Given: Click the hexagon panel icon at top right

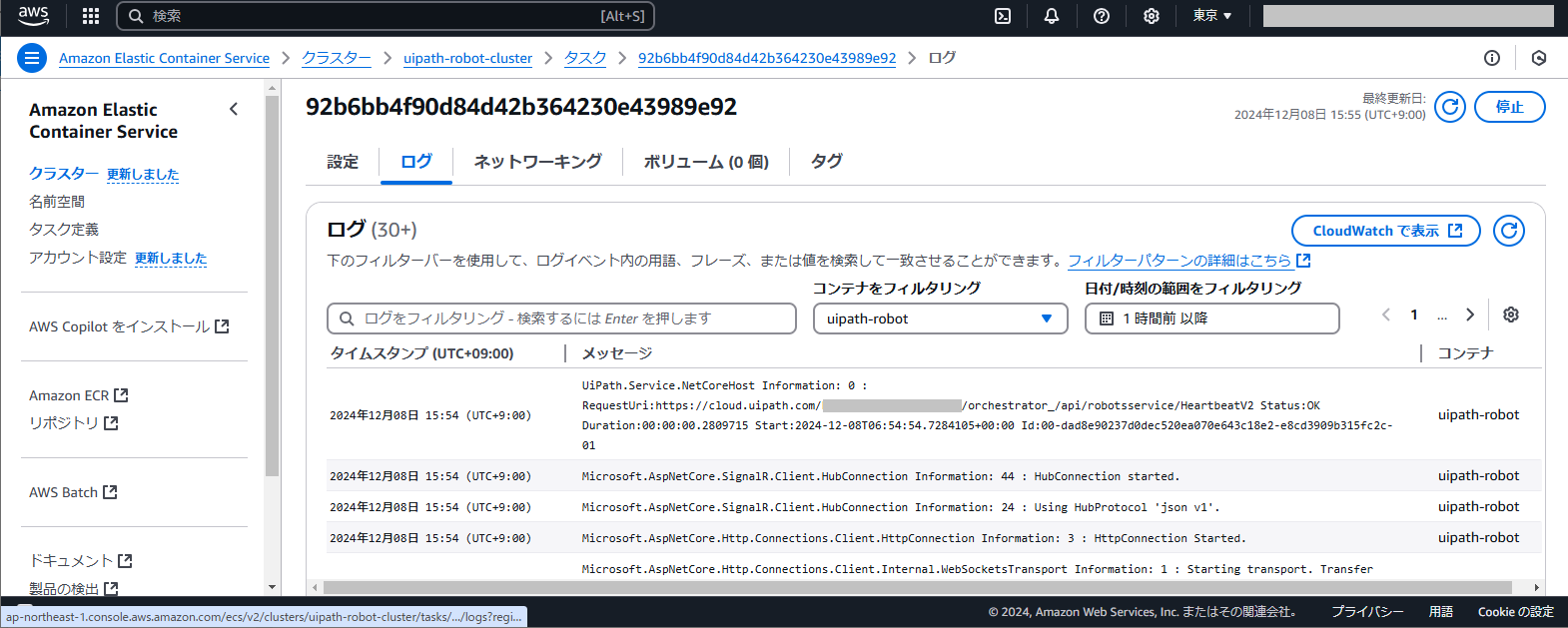Looking at the screenshot, I should point(1539,58).
